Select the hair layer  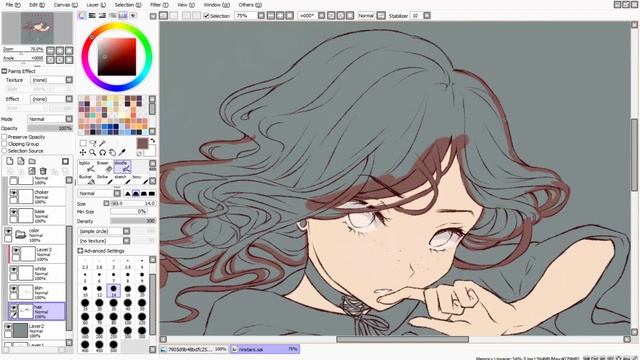(x=37, y=311)
